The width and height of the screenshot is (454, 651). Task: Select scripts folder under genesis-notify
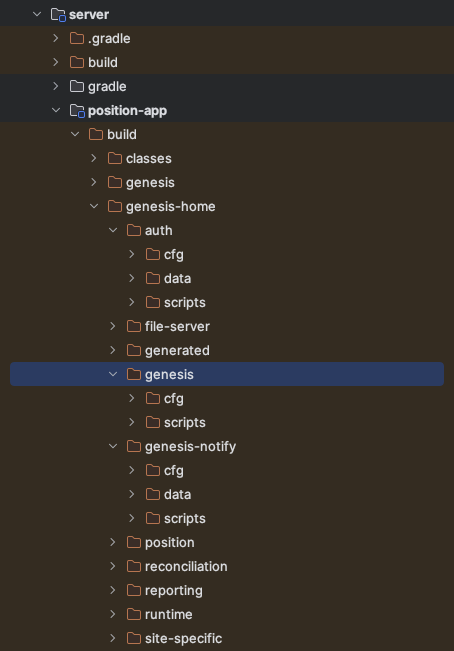coord(185,519)
